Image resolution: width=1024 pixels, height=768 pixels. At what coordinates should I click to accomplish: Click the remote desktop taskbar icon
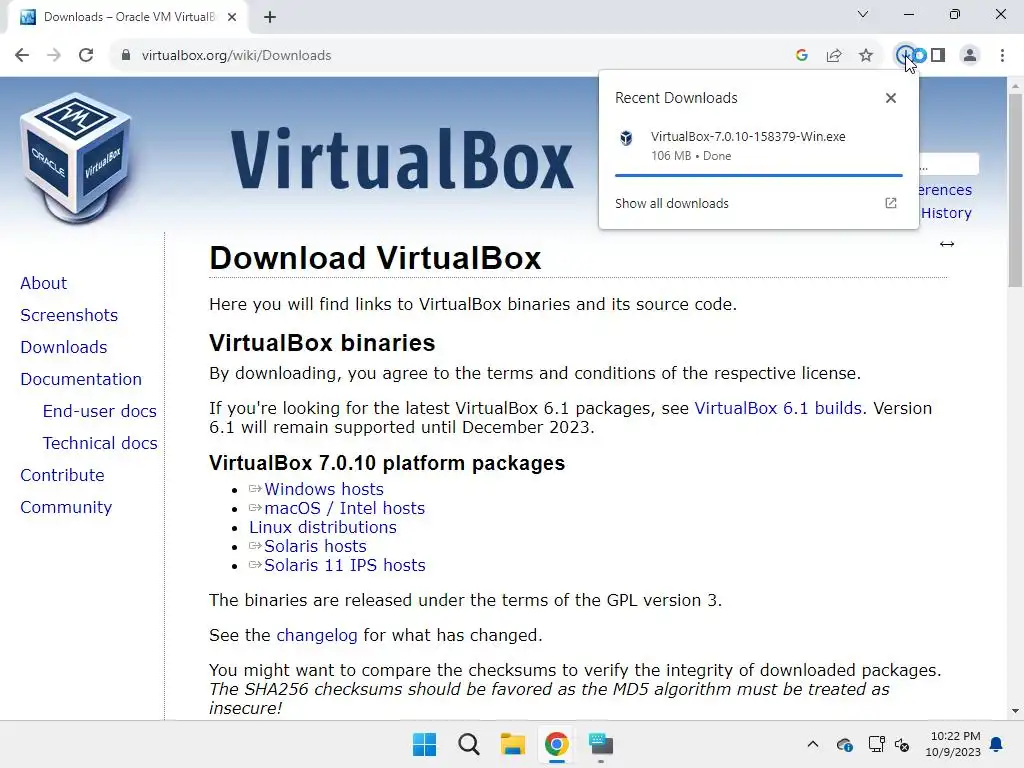point(601,744)
